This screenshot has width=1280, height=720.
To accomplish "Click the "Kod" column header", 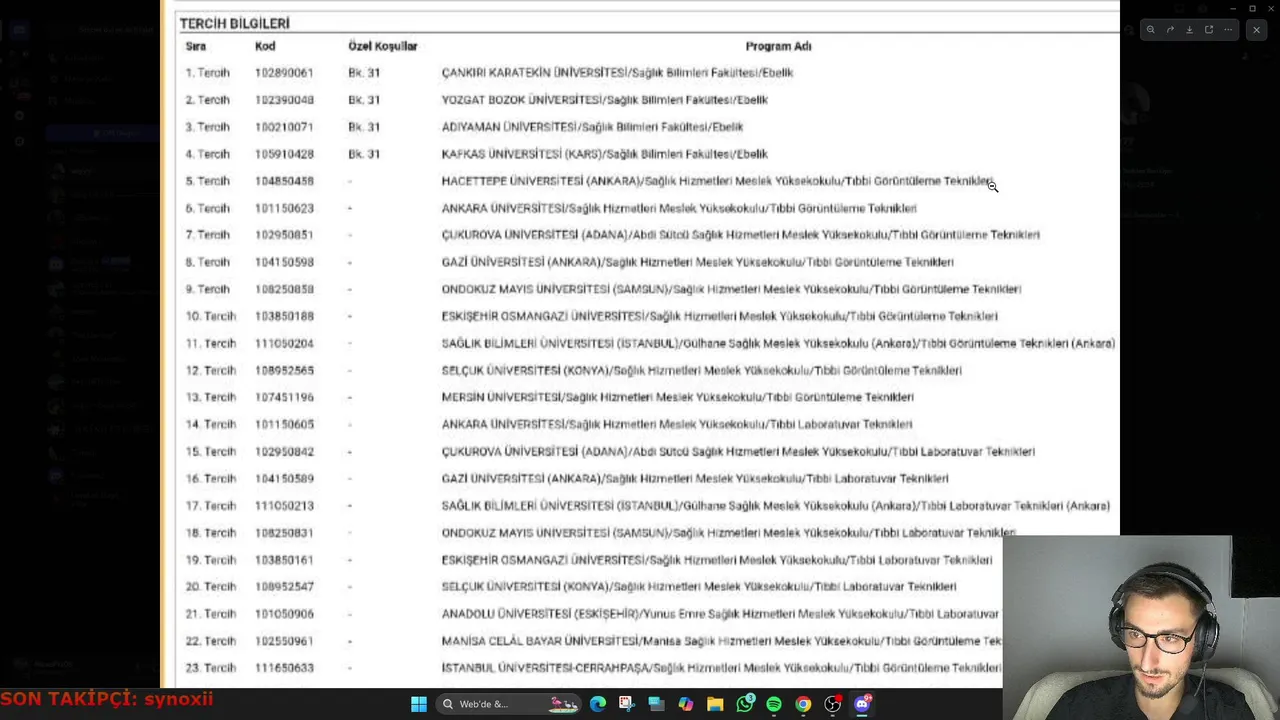I will tap(265, 46).
